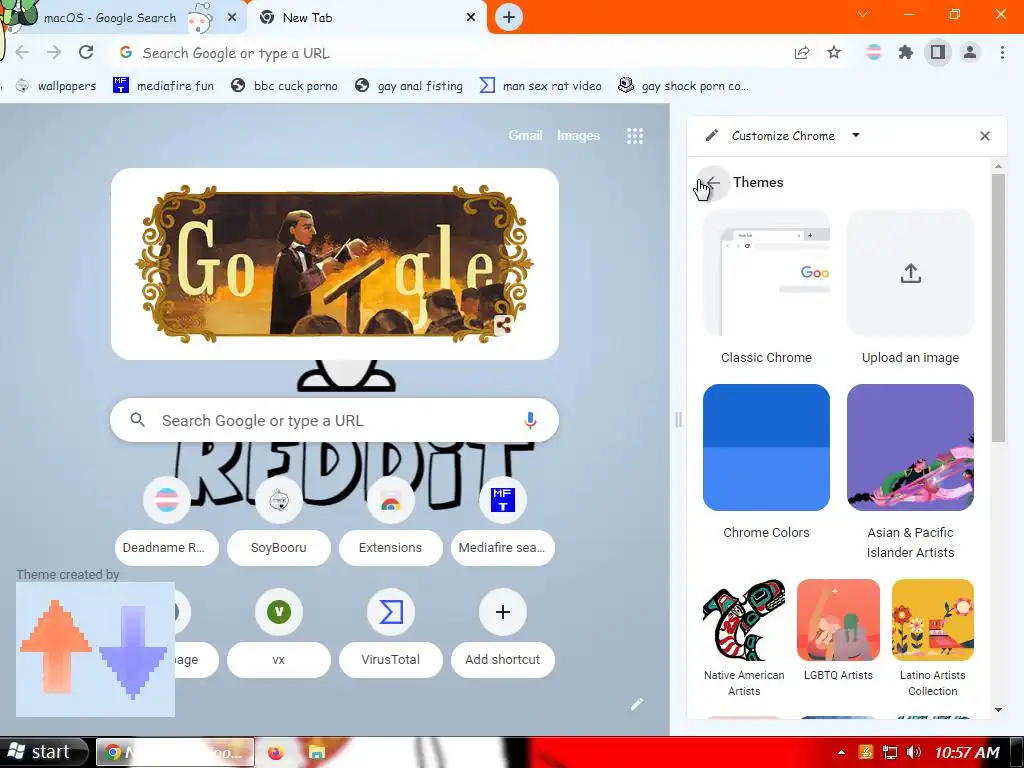The width and height of the screenshot is (1024, 768).
Task: Go back from Themes with the arrow
Action: pos(713,183)
